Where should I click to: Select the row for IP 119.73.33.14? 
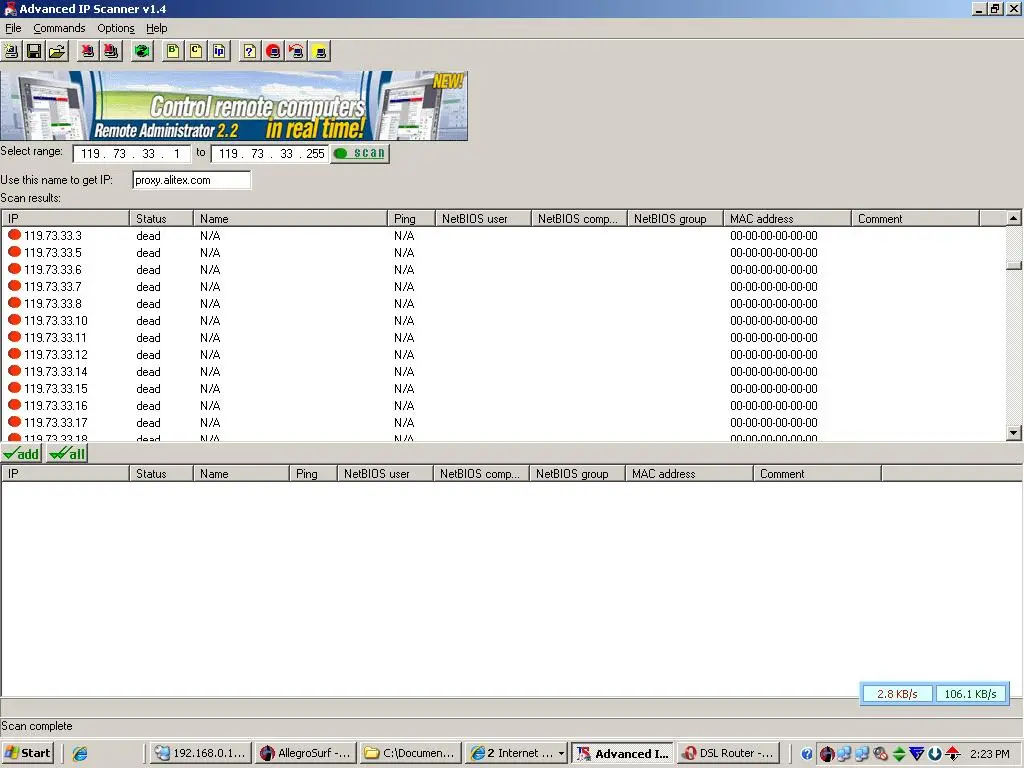click(x=503, y=372)
